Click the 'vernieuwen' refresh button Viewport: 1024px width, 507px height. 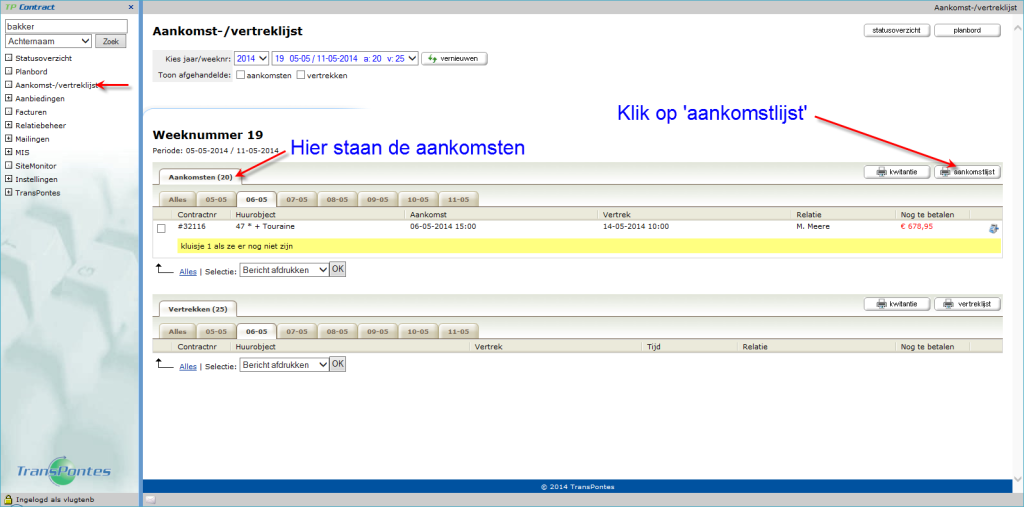pyautogui.click(x=454, y=59)
